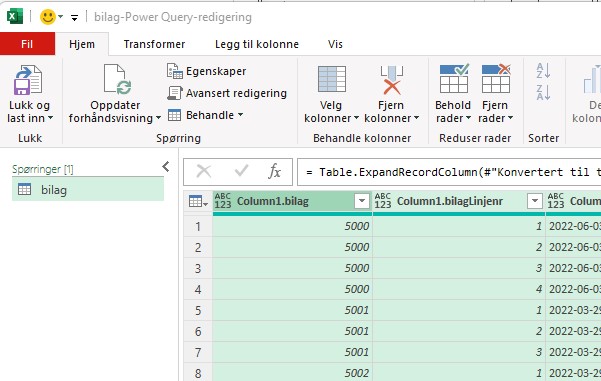Viewport: 601px width, 381px height.
Task: Click the Fjern rader icon
Action: tap(496, 79)
